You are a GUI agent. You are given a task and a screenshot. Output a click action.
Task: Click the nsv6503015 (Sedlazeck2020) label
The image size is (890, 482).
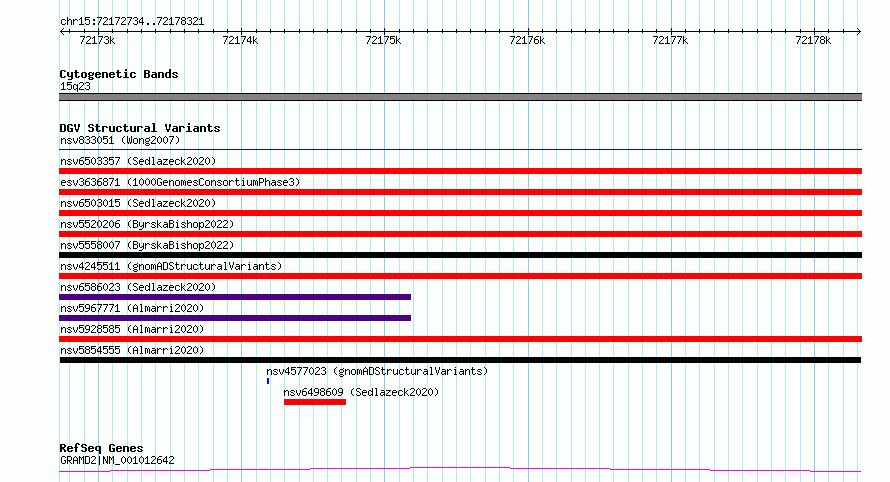click(138, 203)
